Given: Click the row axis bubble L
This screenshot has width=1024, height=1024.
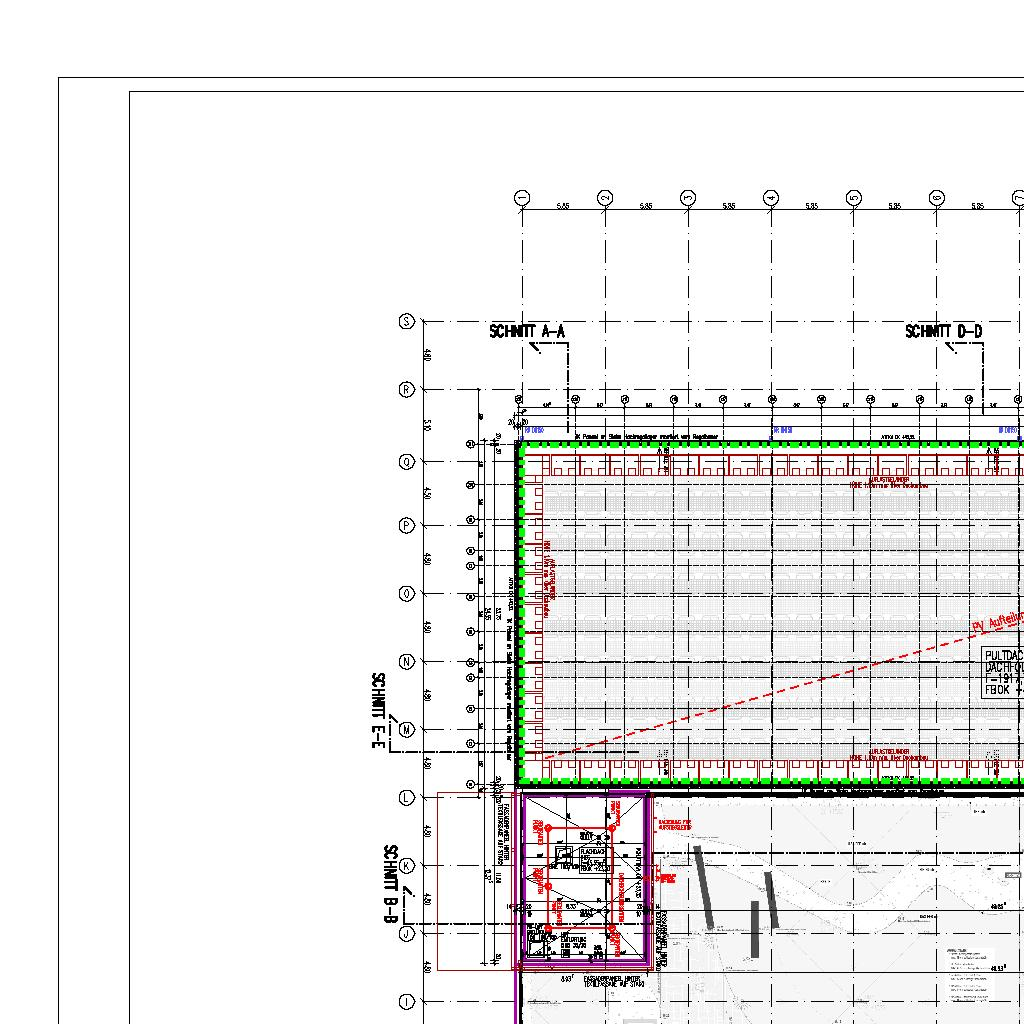Looking at the screenshot, I should click(x=407, y=798).
